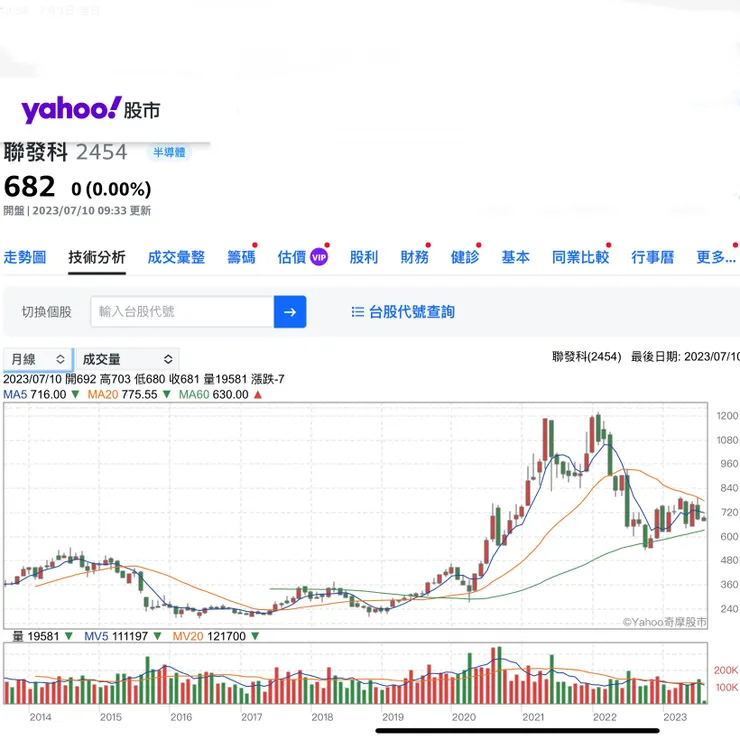The image size is (740, 740).
Task: Open the 同業比較 tab
Action: pos(580,258)
